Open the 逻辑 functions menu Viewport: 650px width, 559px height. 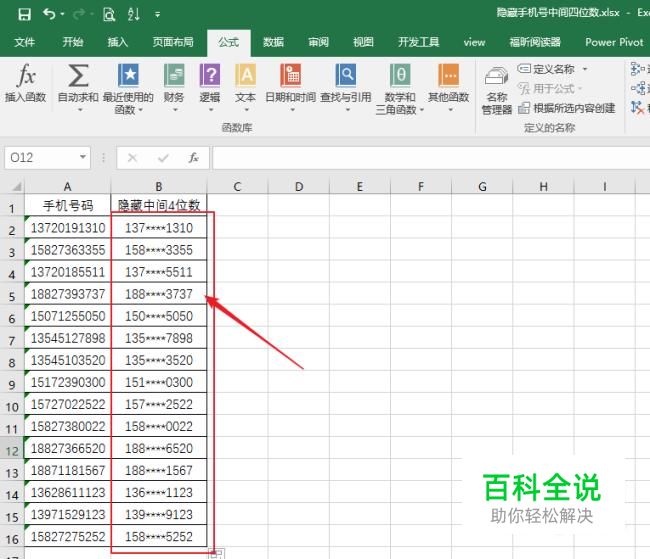click(x=210, y=87)
